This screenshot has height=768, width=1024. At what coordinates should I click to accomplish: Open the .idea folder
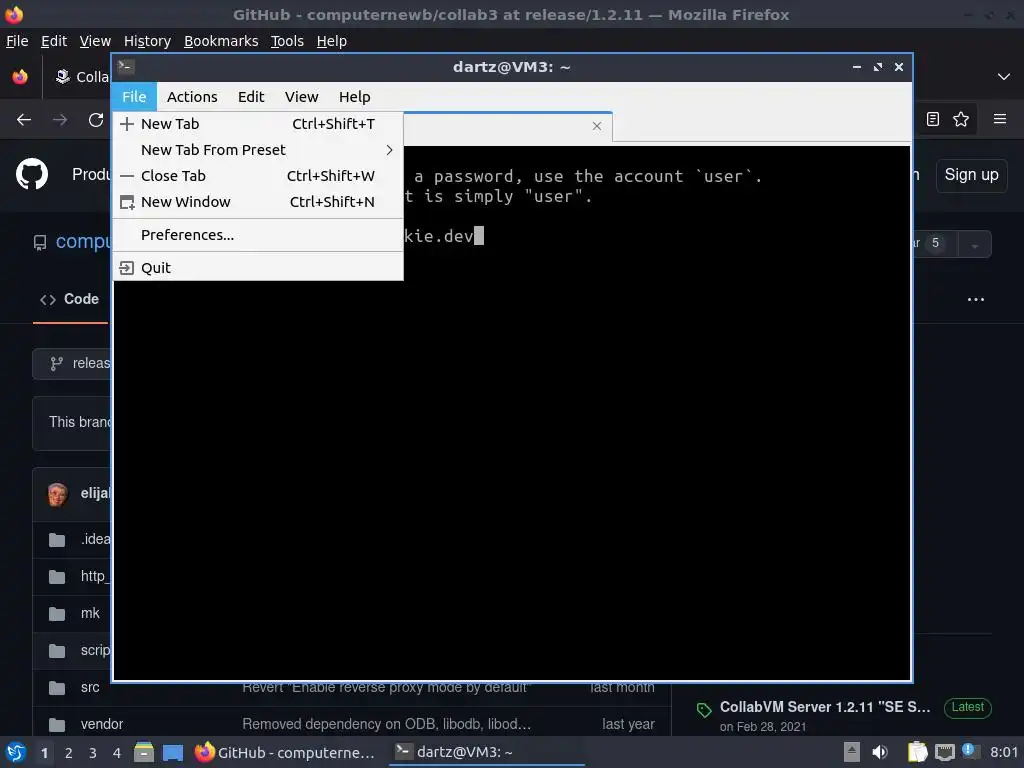coord(95,539)
